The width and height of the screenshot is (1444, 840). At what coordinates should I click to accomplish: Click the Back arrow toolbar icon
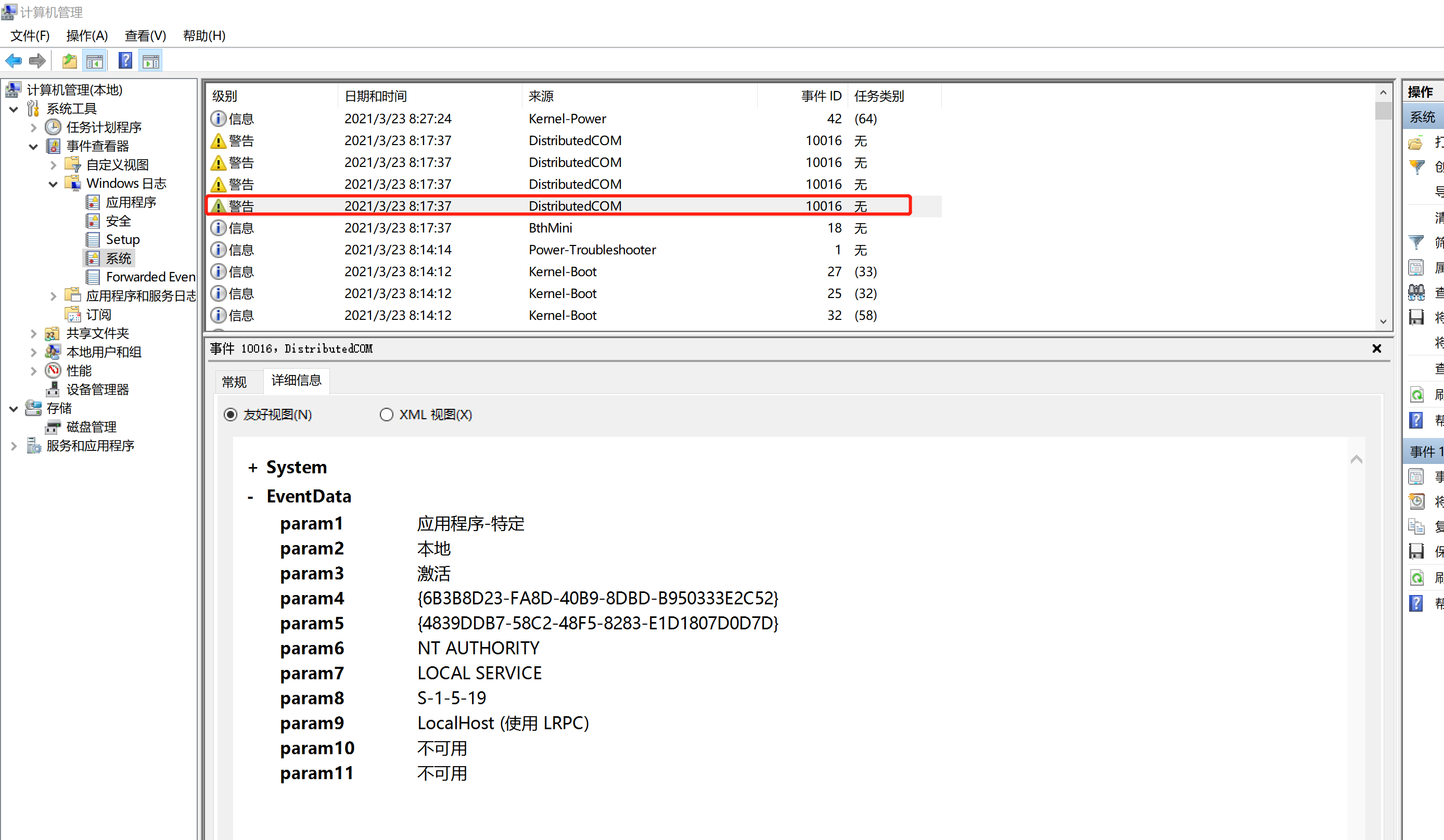(14, 61)
